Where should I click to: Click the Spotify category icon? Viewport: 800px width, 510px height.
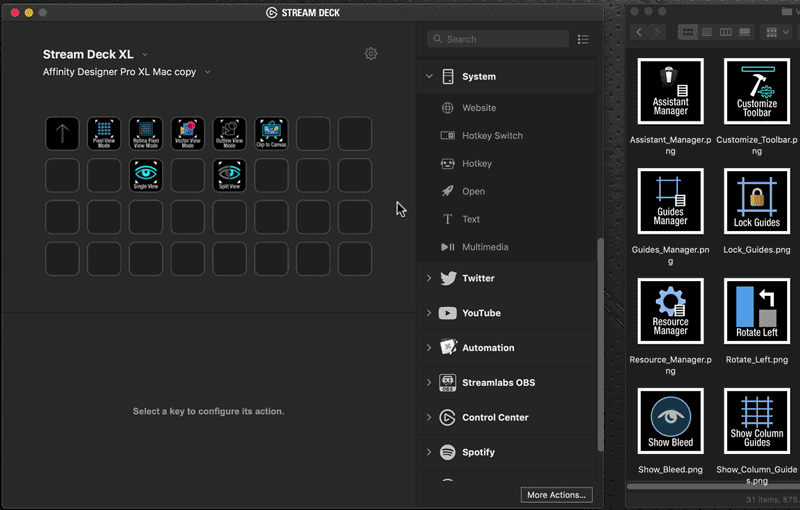[x=448, y=452]
